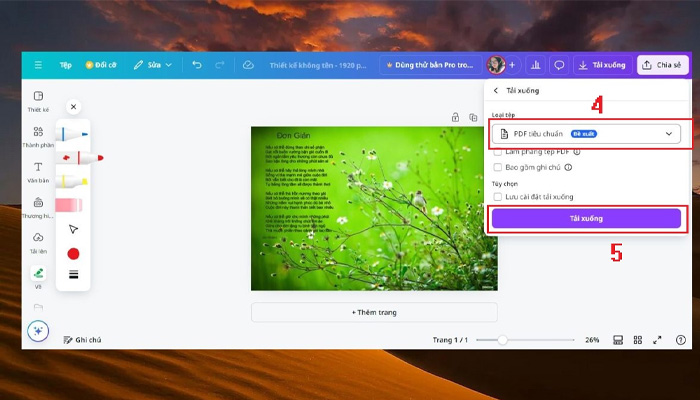Click Thêm trang to add a page
Screen dimensions: 700x400
pos(374,312)
